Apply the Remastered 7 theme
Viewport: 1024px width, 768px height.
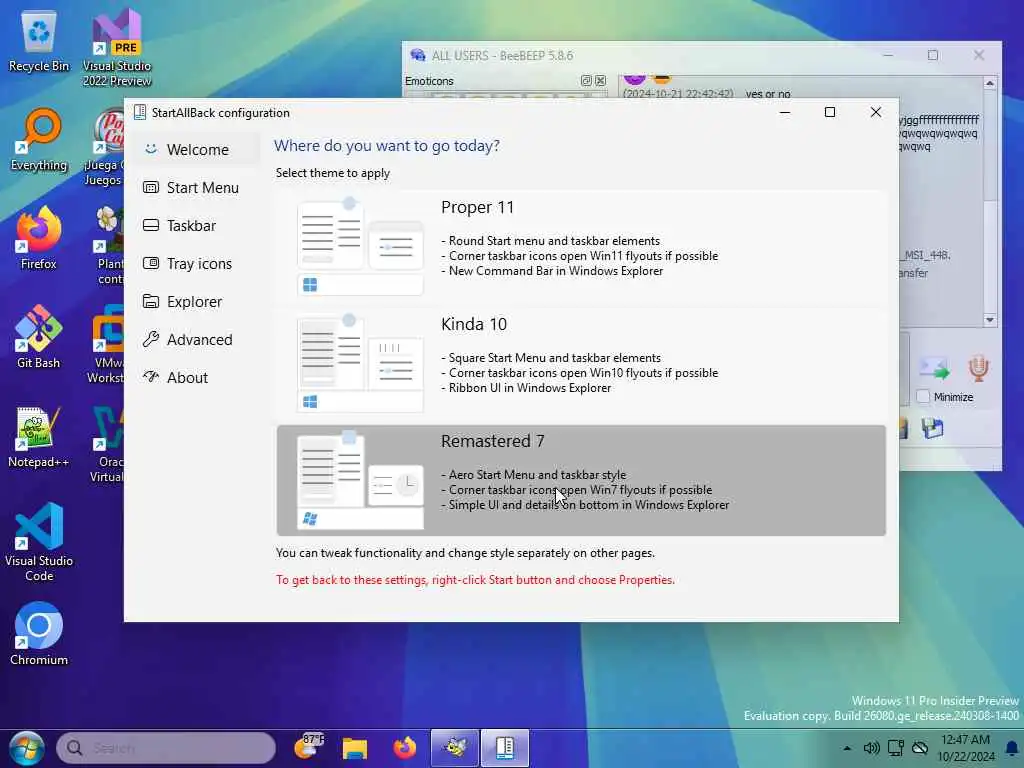pyautogui.click(x=581, y=480)
